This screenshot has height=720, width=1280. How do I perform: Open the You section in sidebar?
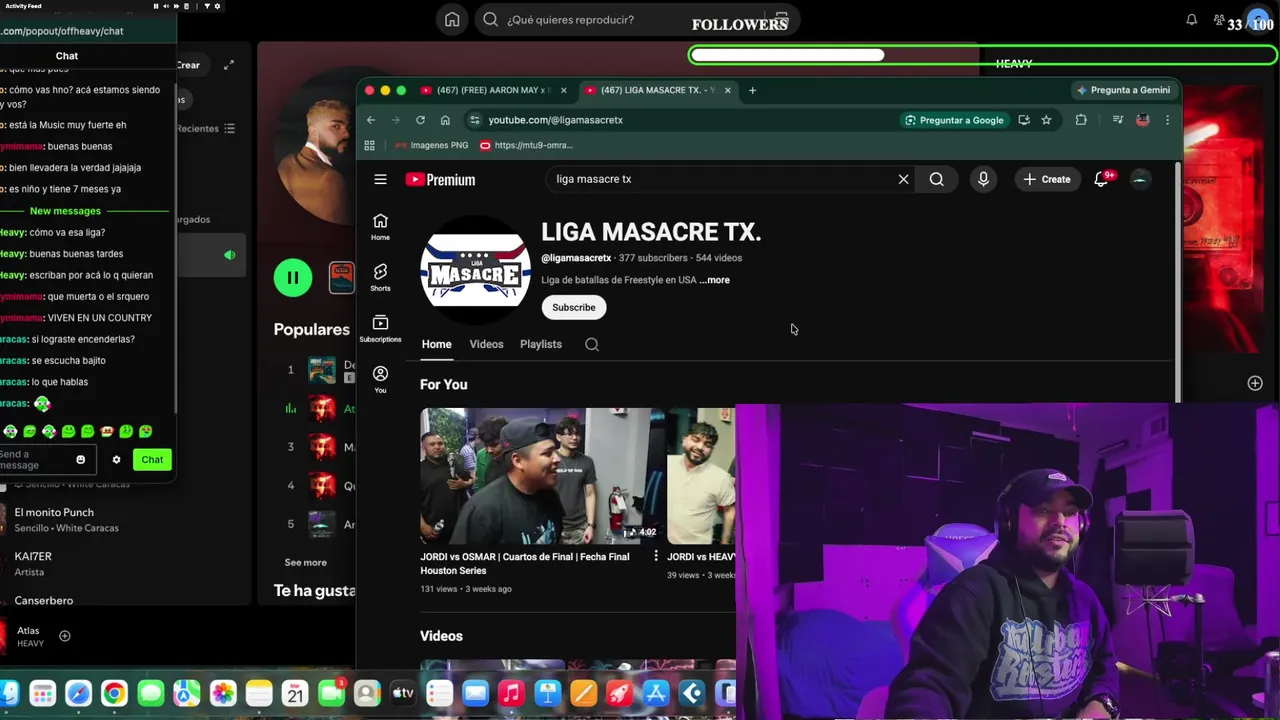click(380, 379)
